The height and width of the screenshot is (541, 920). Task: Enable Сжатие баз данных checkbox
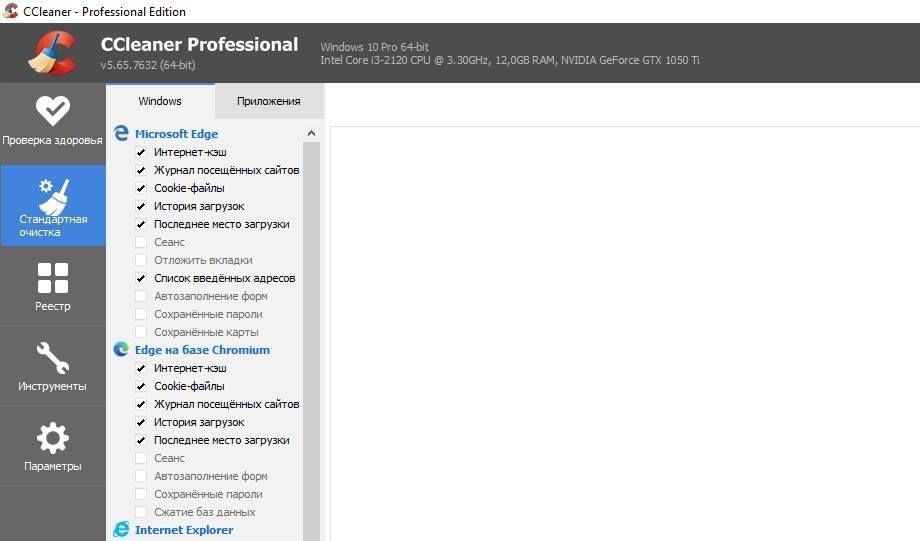coord(141,512)
